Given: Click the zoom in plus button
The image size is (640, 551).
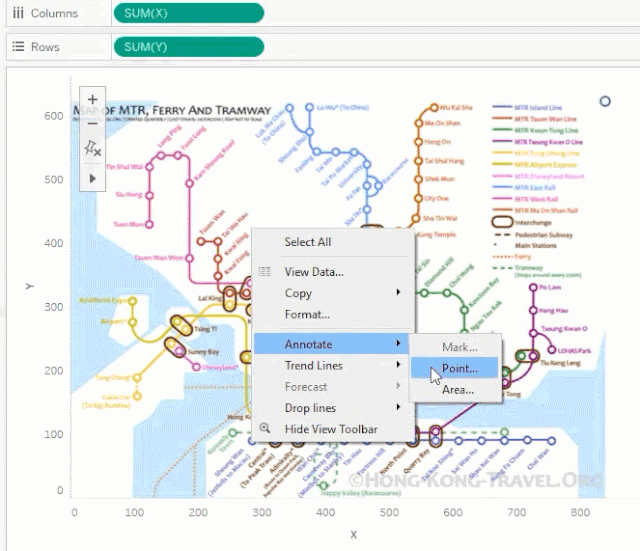Looking at the screenshot, I should pyautogui.click(x=93, y=99).
